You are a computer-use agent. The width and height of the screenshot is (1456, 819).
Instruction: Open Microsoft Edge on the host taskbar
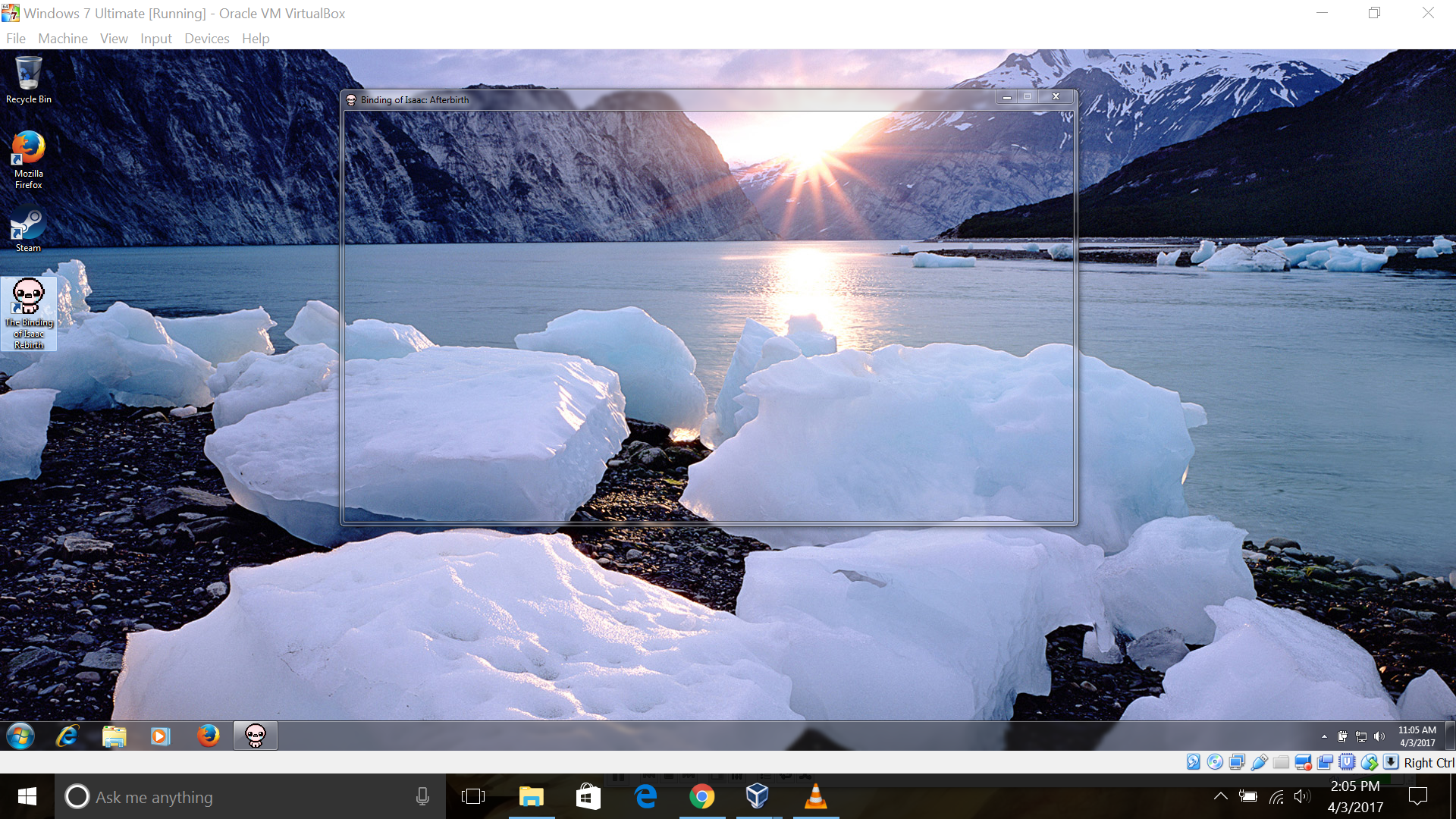pyautogui.click(x=645, y=796)
